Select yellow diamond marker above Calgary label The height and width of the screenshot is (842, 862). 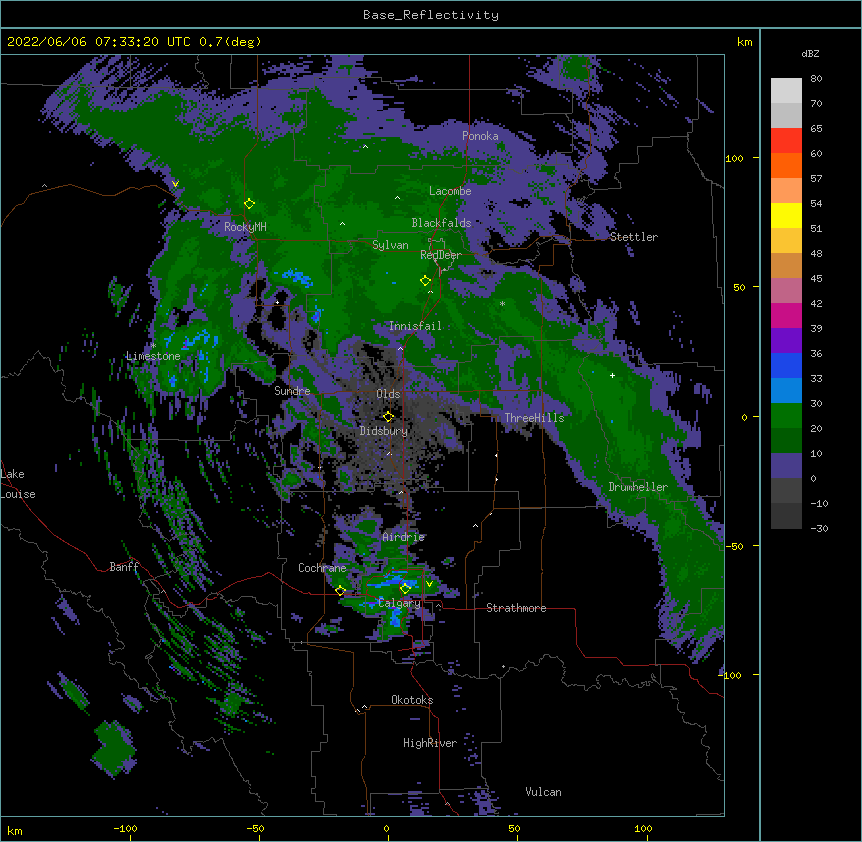(405, 589)
